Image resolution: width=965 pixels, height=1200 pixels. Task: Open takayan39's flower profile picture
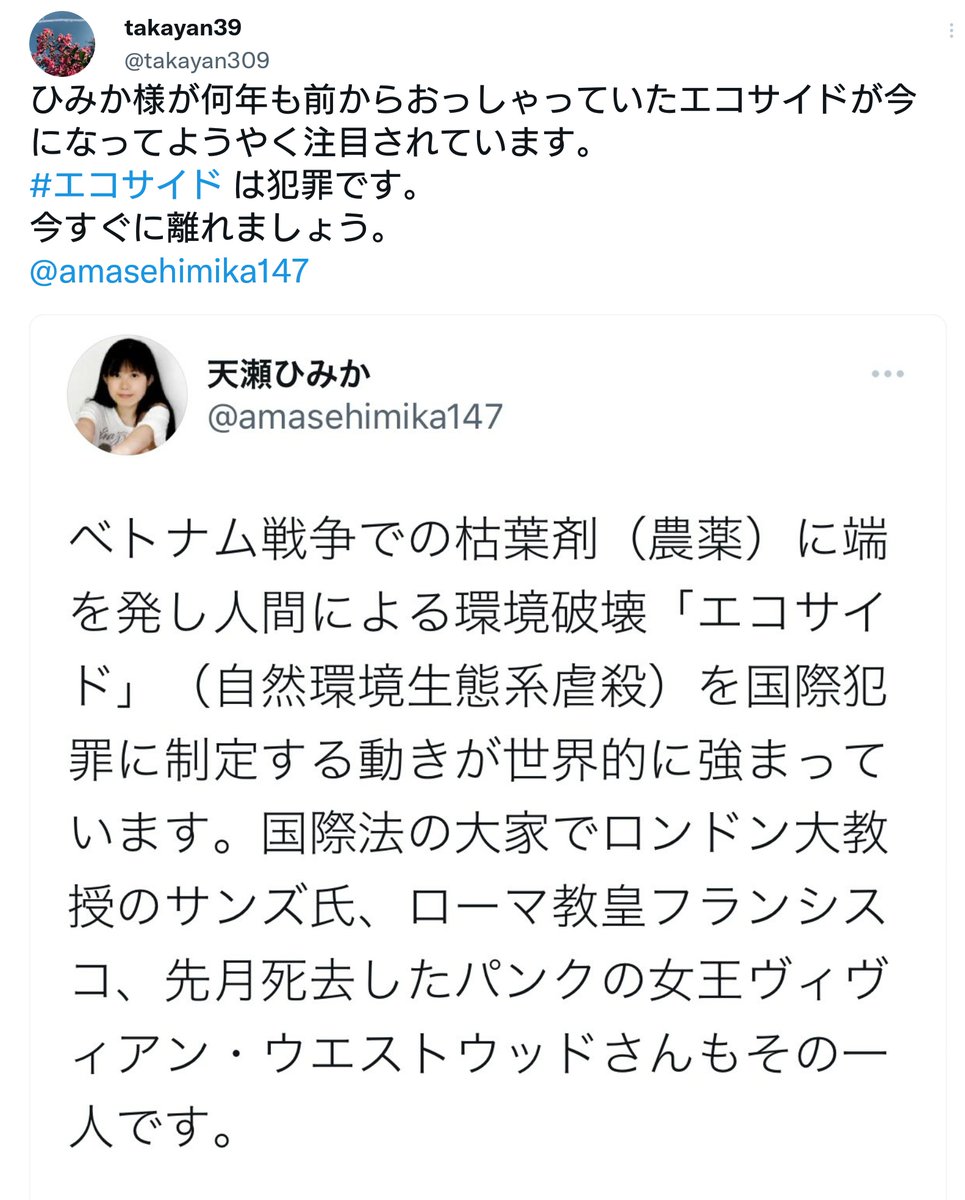point(62,44)
